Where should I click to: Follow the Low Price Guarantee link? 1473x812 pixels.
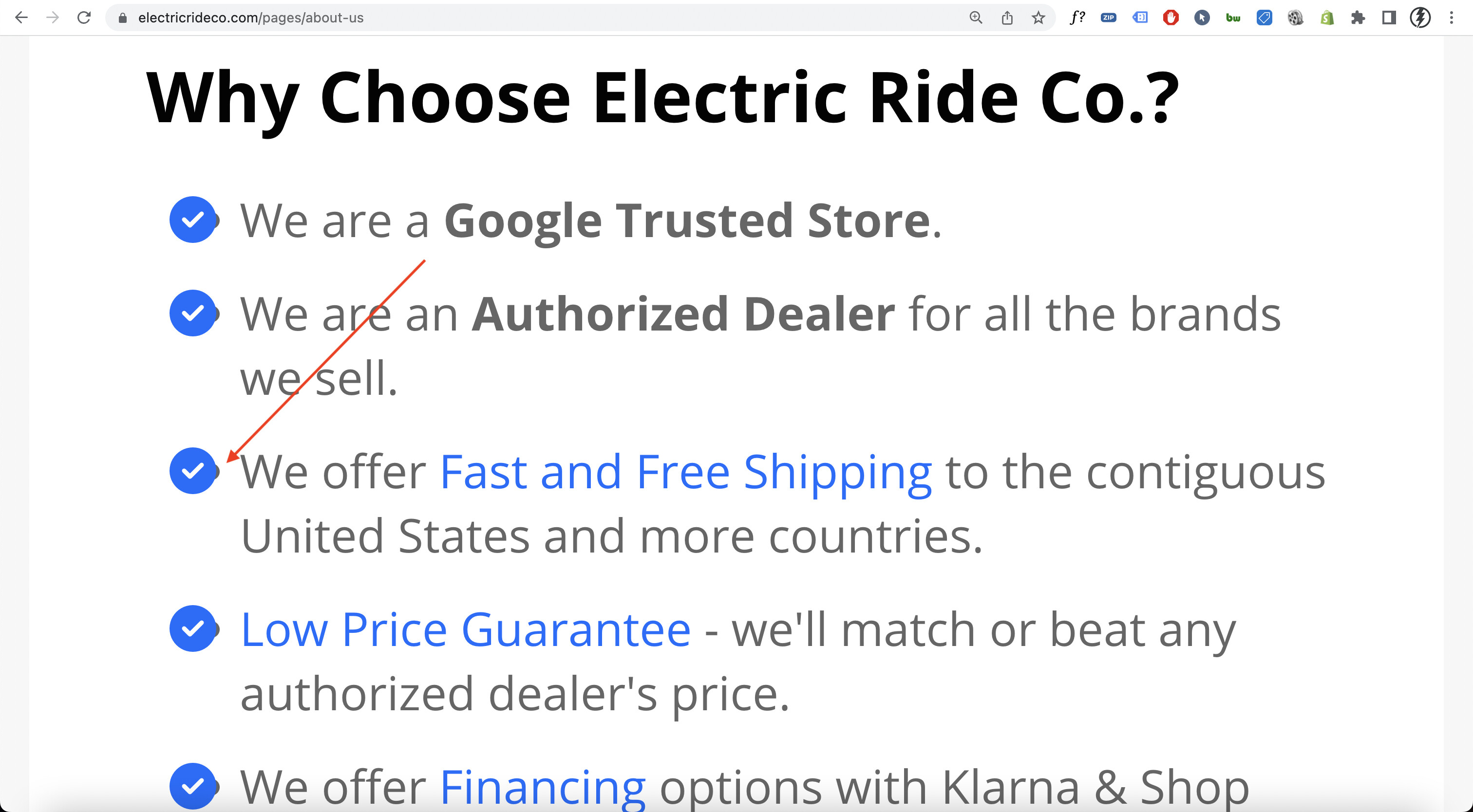[x=466, y=630]
